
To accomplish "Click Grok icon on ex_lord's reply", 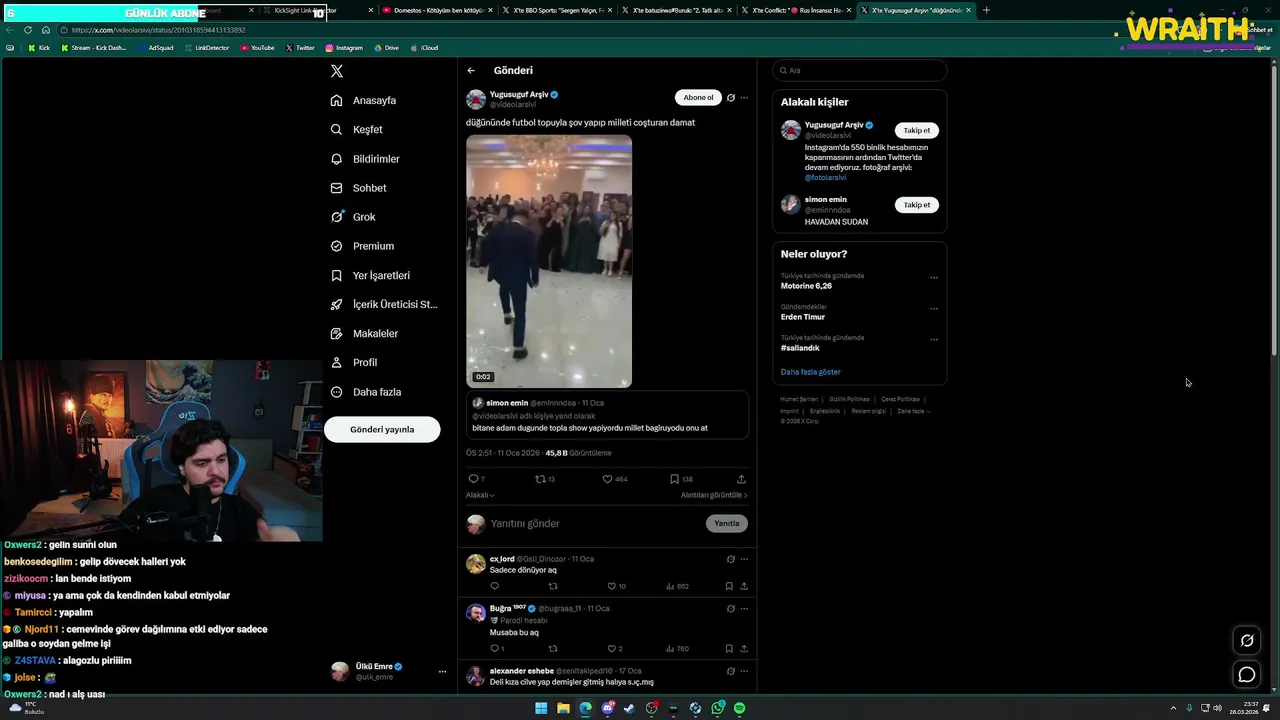I will point(731,559).
